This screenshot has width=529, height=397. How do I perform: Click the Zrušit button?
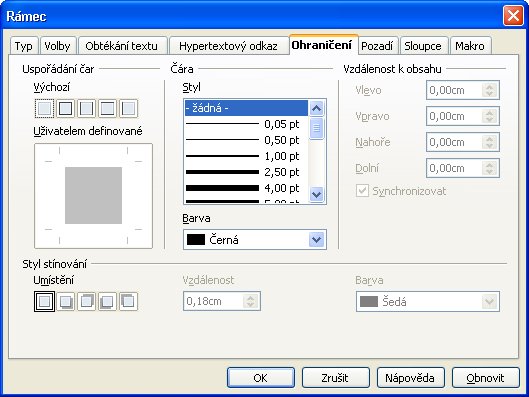[x=335, y=378]
